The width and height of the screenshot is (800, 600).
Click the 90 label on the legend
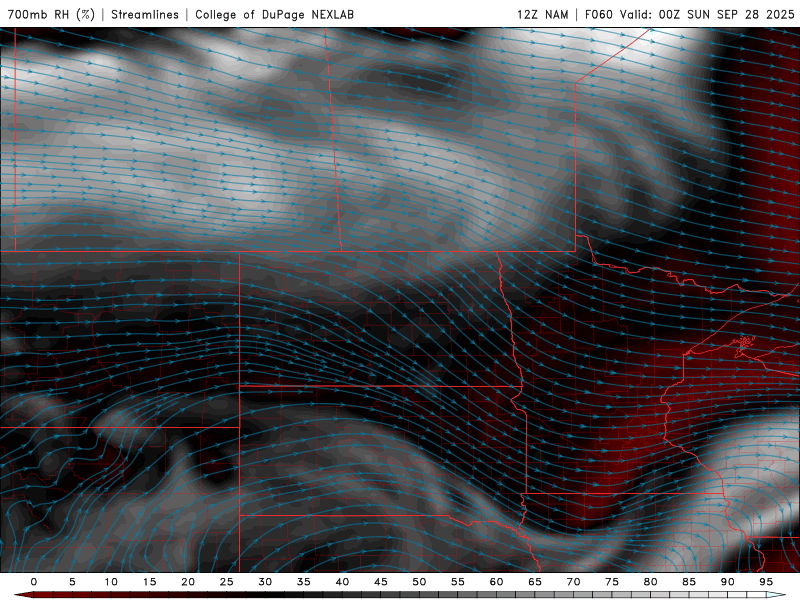point(727,582)
